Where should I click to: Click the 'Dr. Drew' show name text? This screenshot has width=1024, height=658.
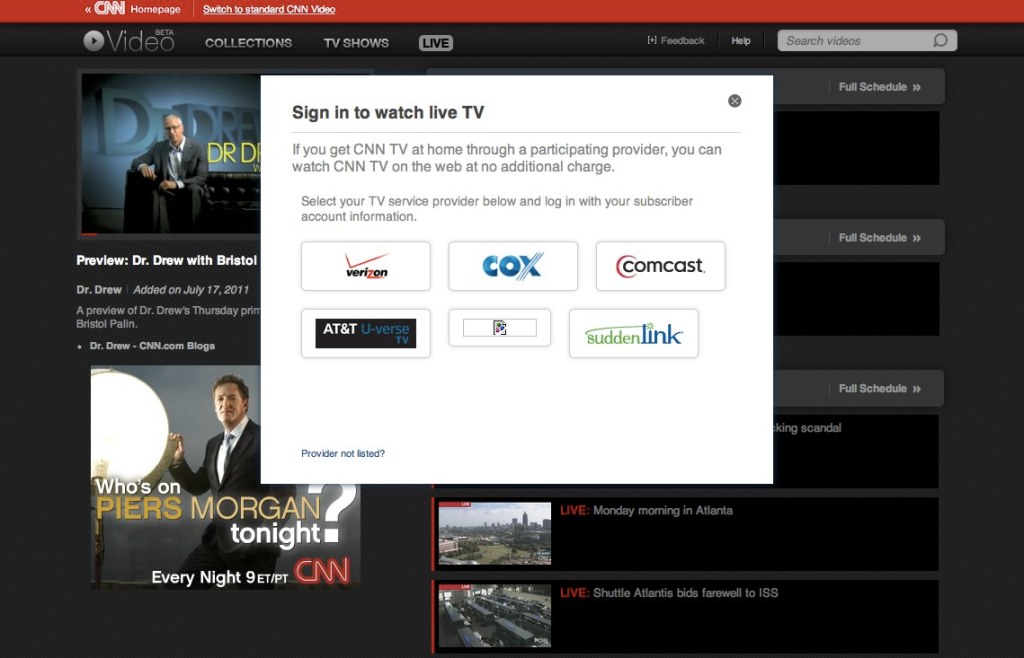tap(99, 290)
